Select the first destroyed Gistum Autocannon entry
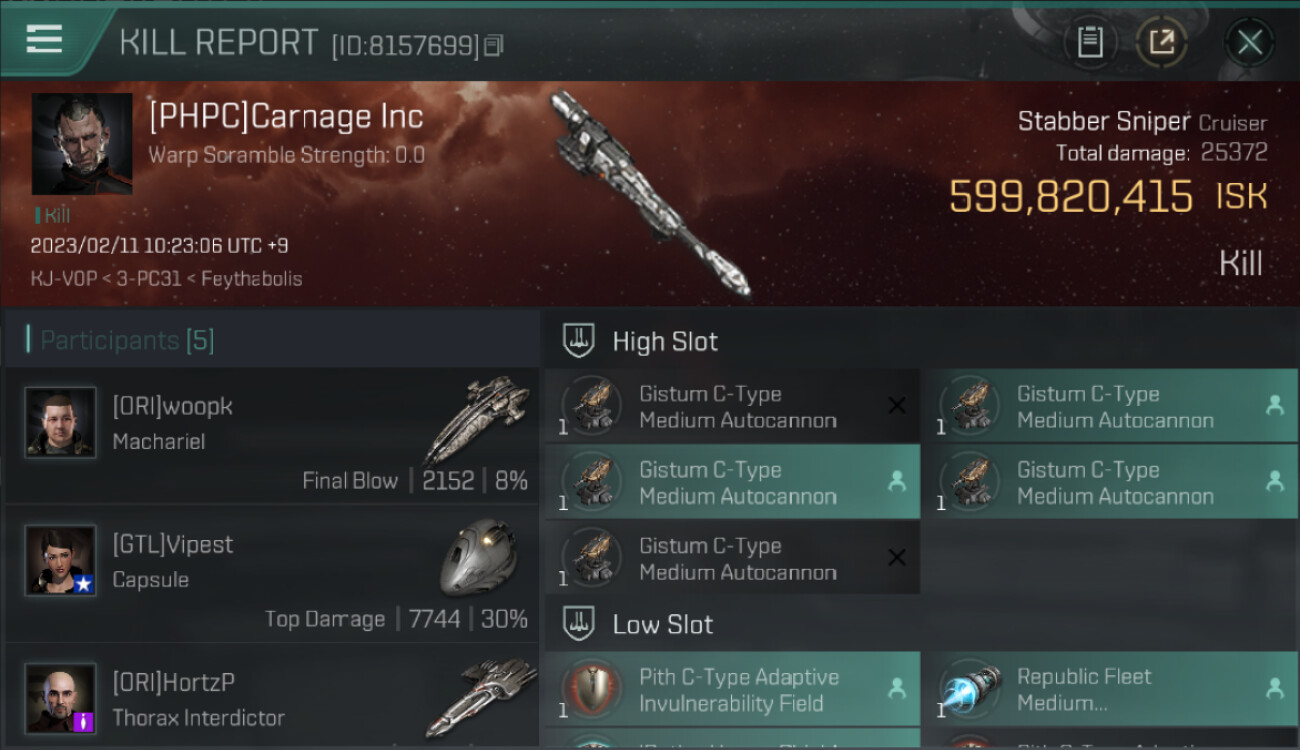This screenshot has height=750, width=1300. coord(732,406)
